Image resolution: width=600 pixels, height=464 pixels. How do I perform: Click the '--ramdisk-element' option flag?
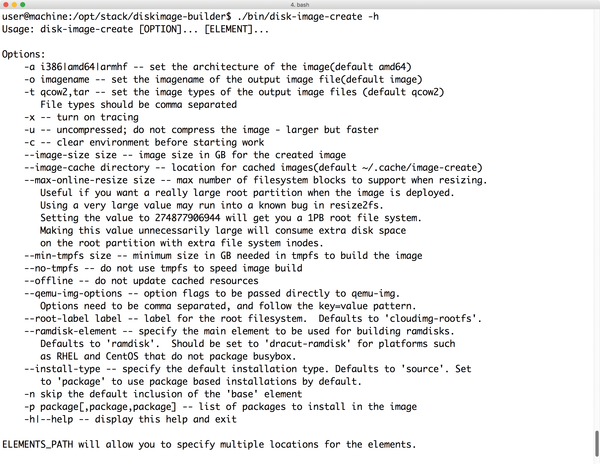click(x=76, y=331)
